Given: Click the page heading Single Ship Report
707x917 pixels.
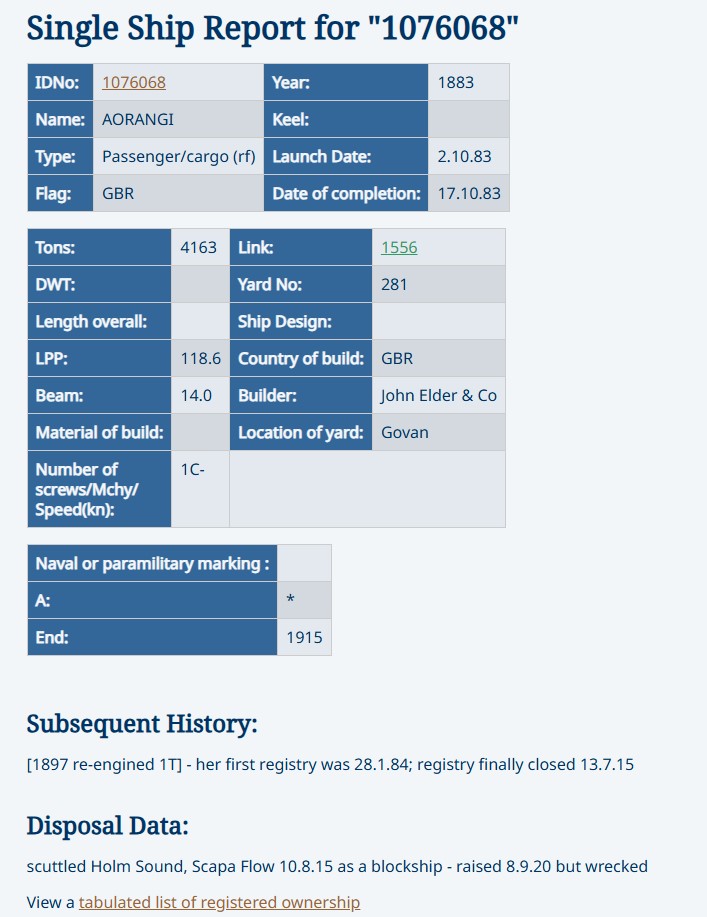Looking at the screenshot, I should click(x=273, y=28).
